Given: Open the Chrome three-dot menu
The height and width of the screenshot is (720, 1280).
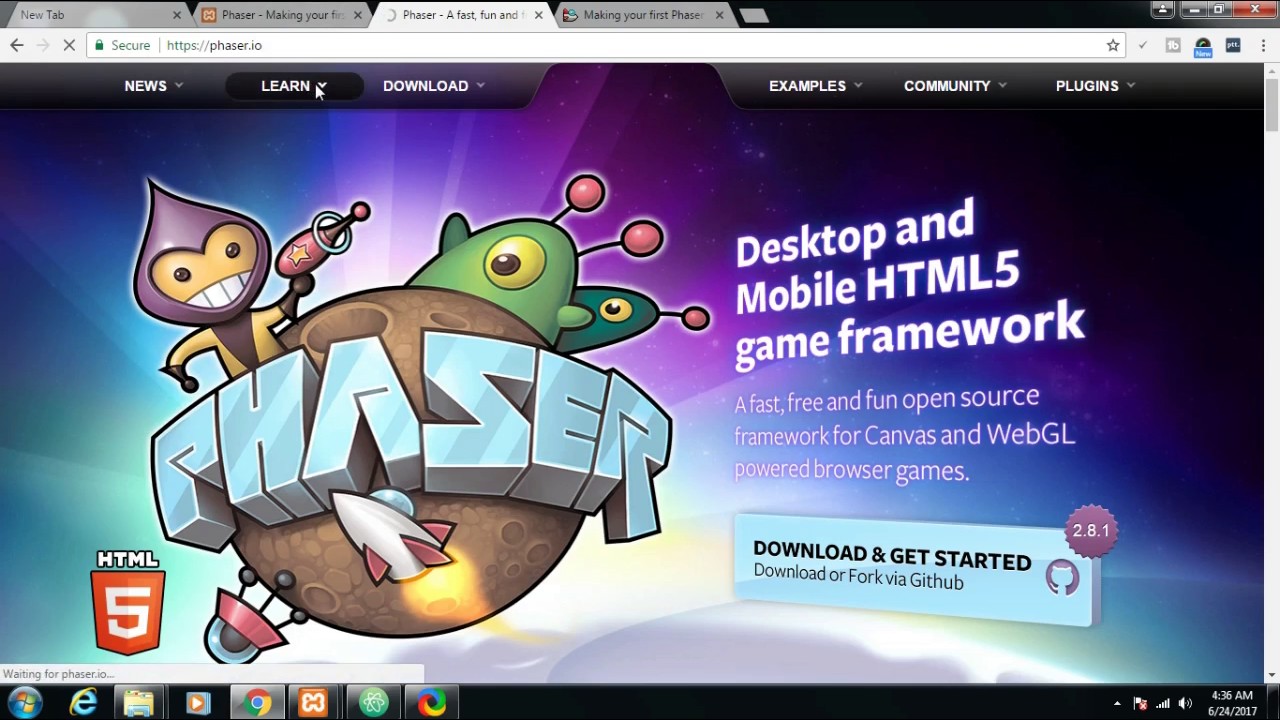Looking at the screenshot, I should (1262, 45).
